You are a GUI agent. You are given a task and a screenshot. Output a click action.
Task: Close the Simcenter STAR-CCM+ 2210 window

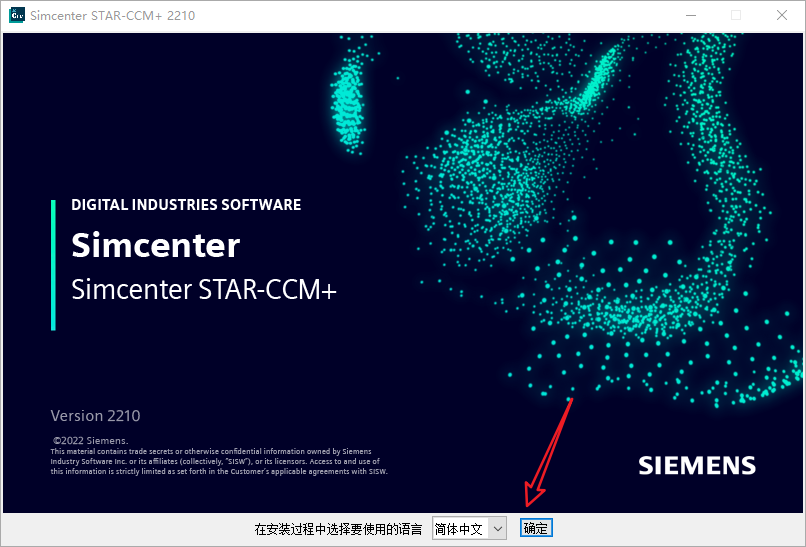pos(781,15)
